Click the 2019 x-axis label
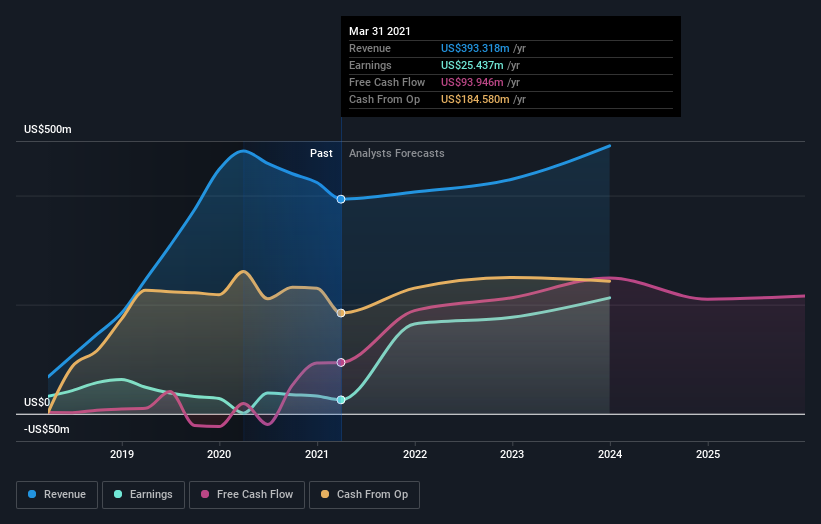This screenshot has width=821, height=524. 122,454
